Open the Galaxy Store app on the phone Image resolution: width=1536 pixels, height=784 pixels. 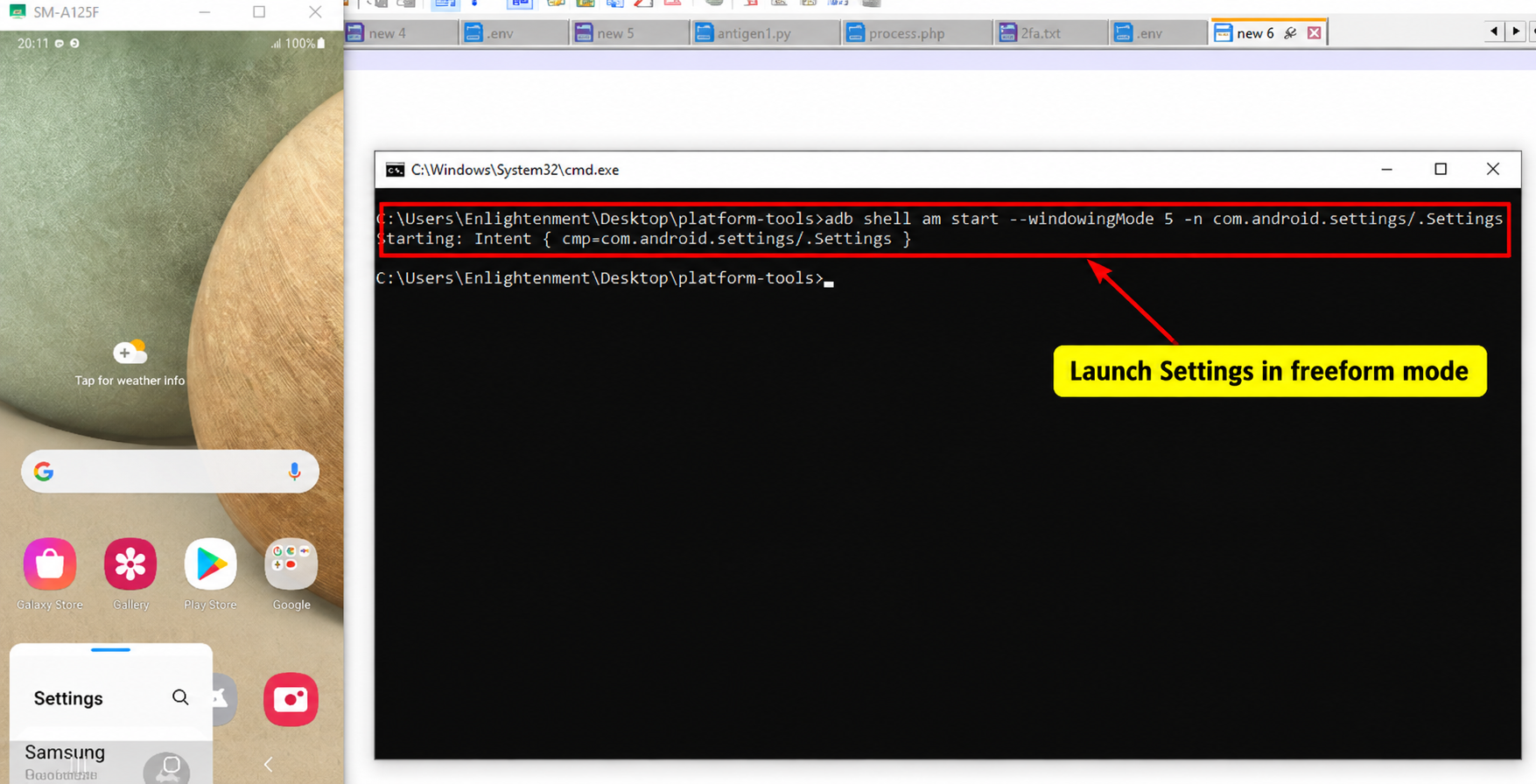click(x=50, y=564)
